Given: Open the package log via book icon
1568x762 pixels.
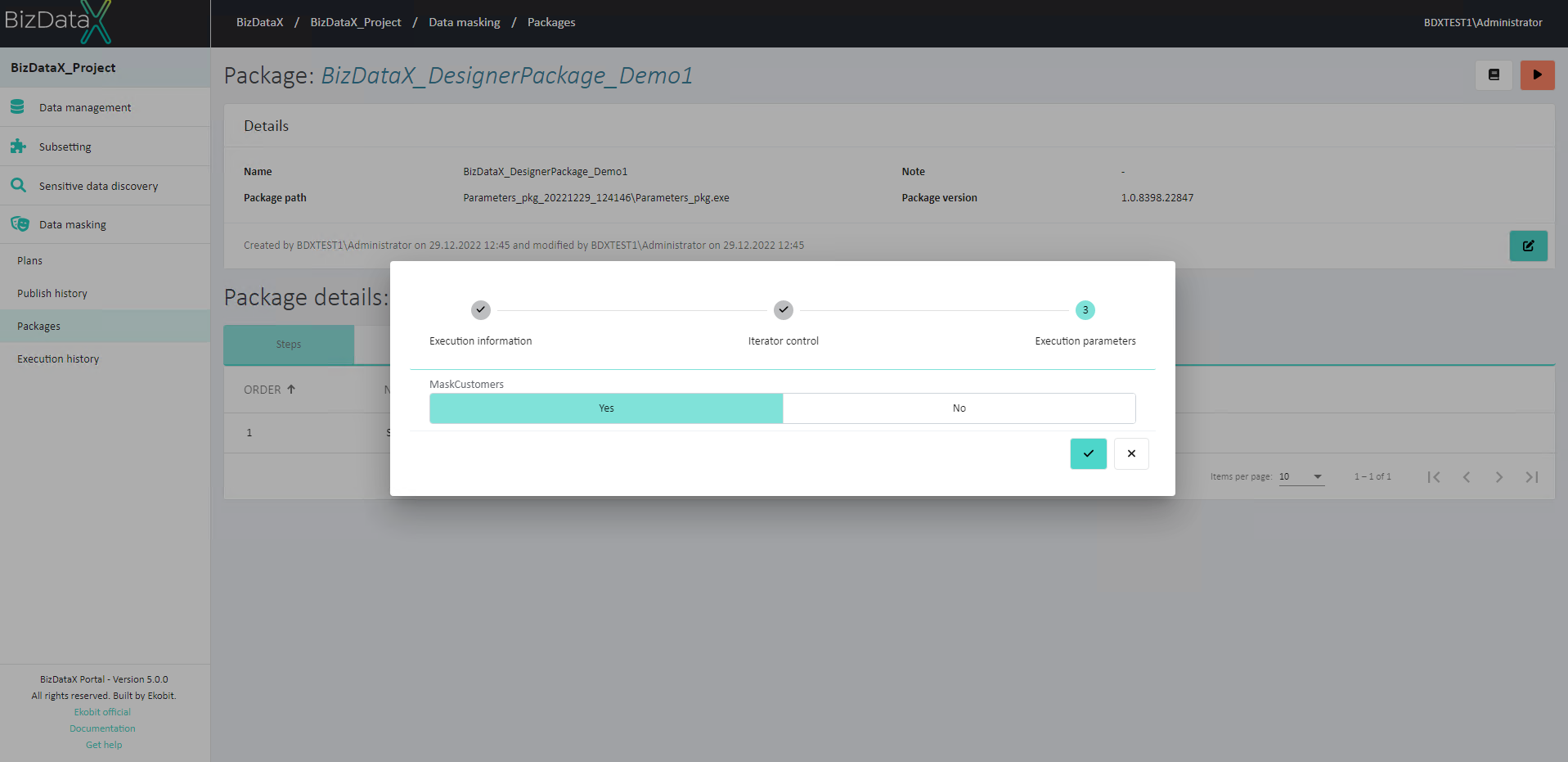Looking at the screenshot, I should [x=1494, y=74].
